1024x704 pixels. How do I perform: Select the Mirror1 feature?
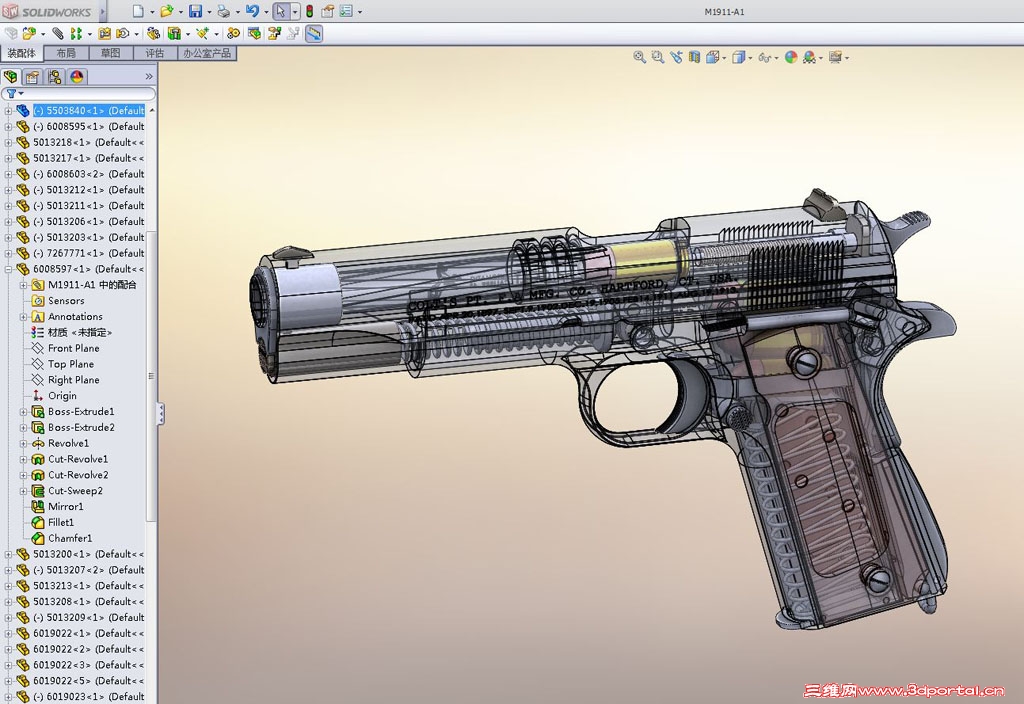coord(65,506)
